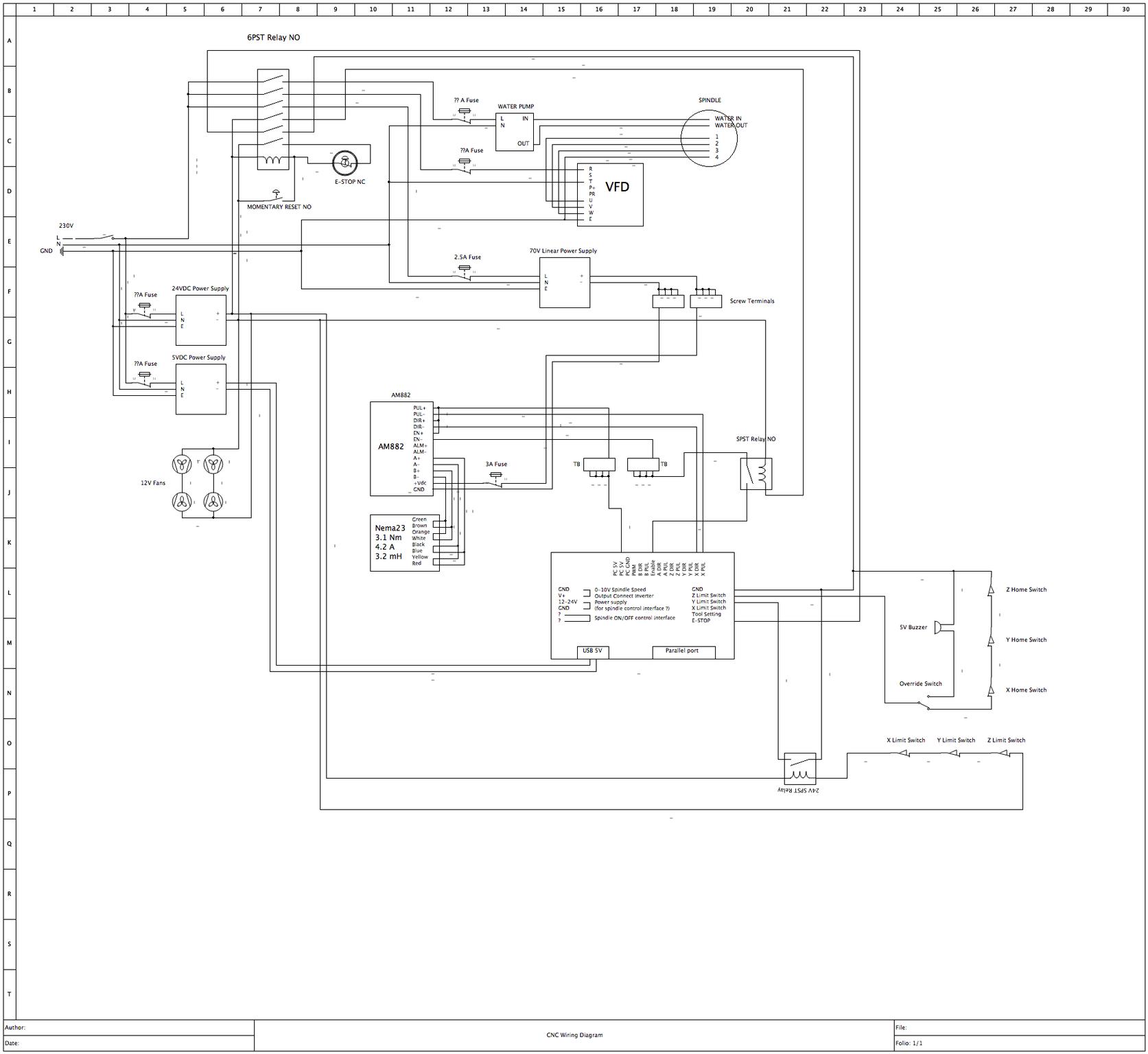Select the 24V SPST Relay symbol

point(800,769)
